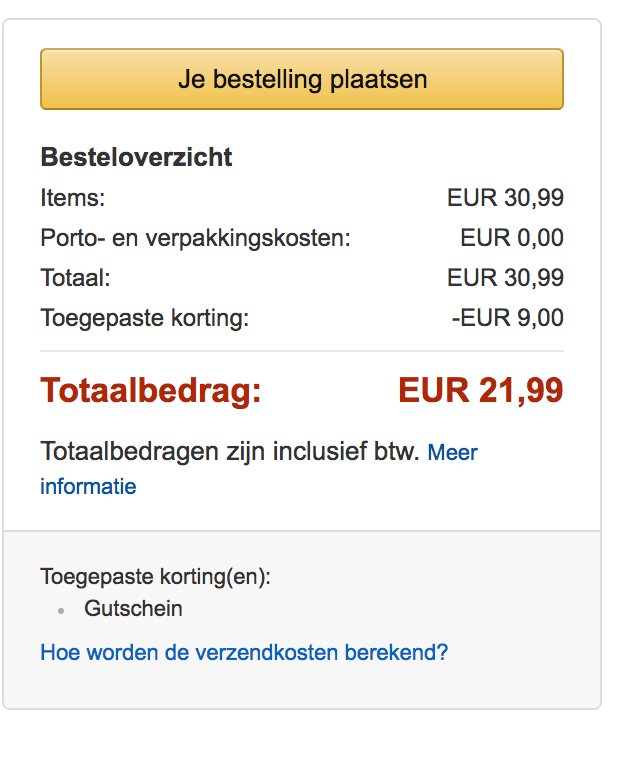Viewport: 642px width, 782px height.
Task: Select the final amount EUR 21,99
Action: click(x=481, y=390)
